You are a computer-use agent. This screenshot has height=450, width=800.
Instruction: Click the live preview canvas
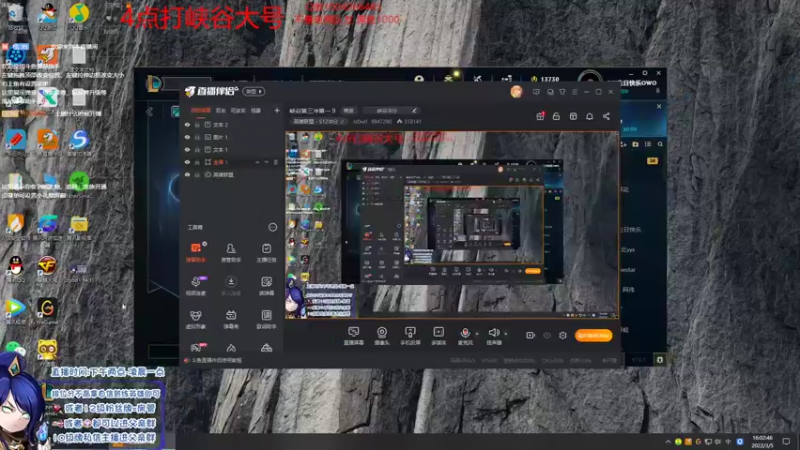[x=452, y=225]
